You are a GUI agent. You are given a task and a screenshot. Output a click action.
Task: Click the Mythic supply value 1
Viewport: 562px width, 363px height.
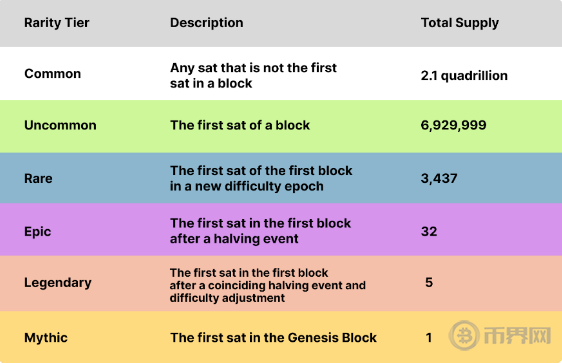[429, 338]
